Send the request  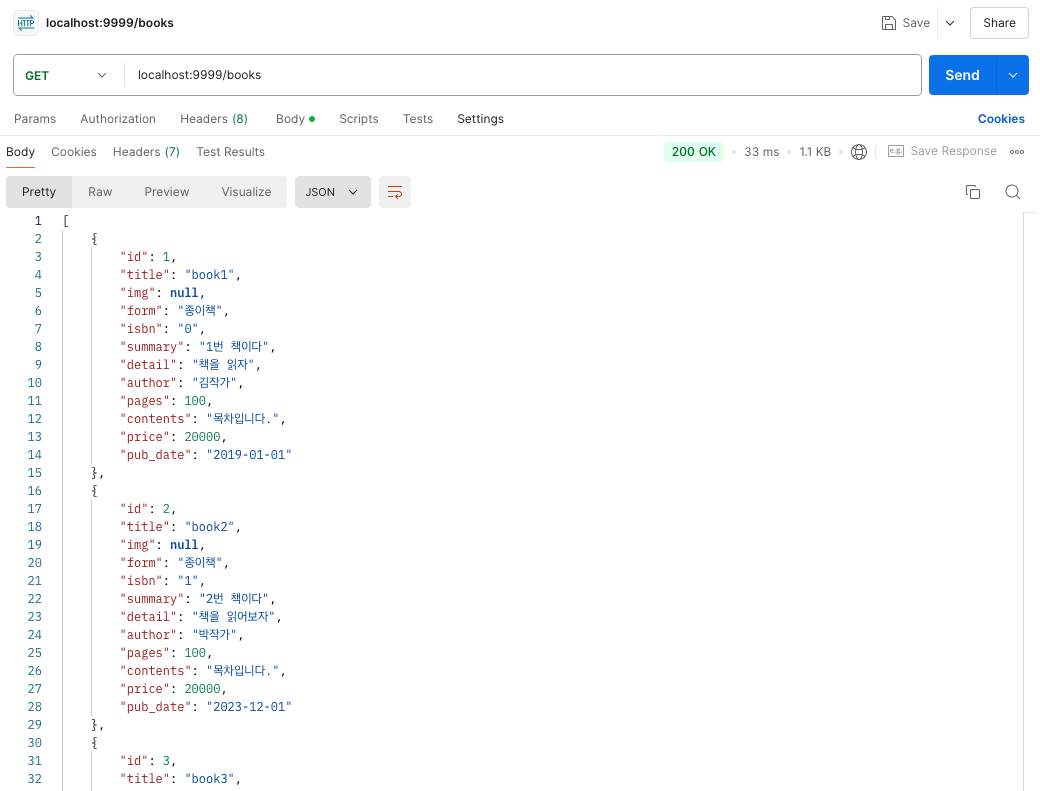point(962,75)
